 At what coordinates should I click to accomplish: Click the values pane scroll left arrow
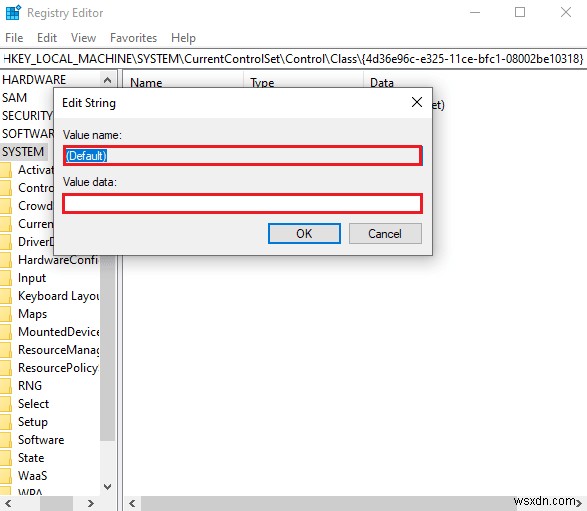click(132, 504)
